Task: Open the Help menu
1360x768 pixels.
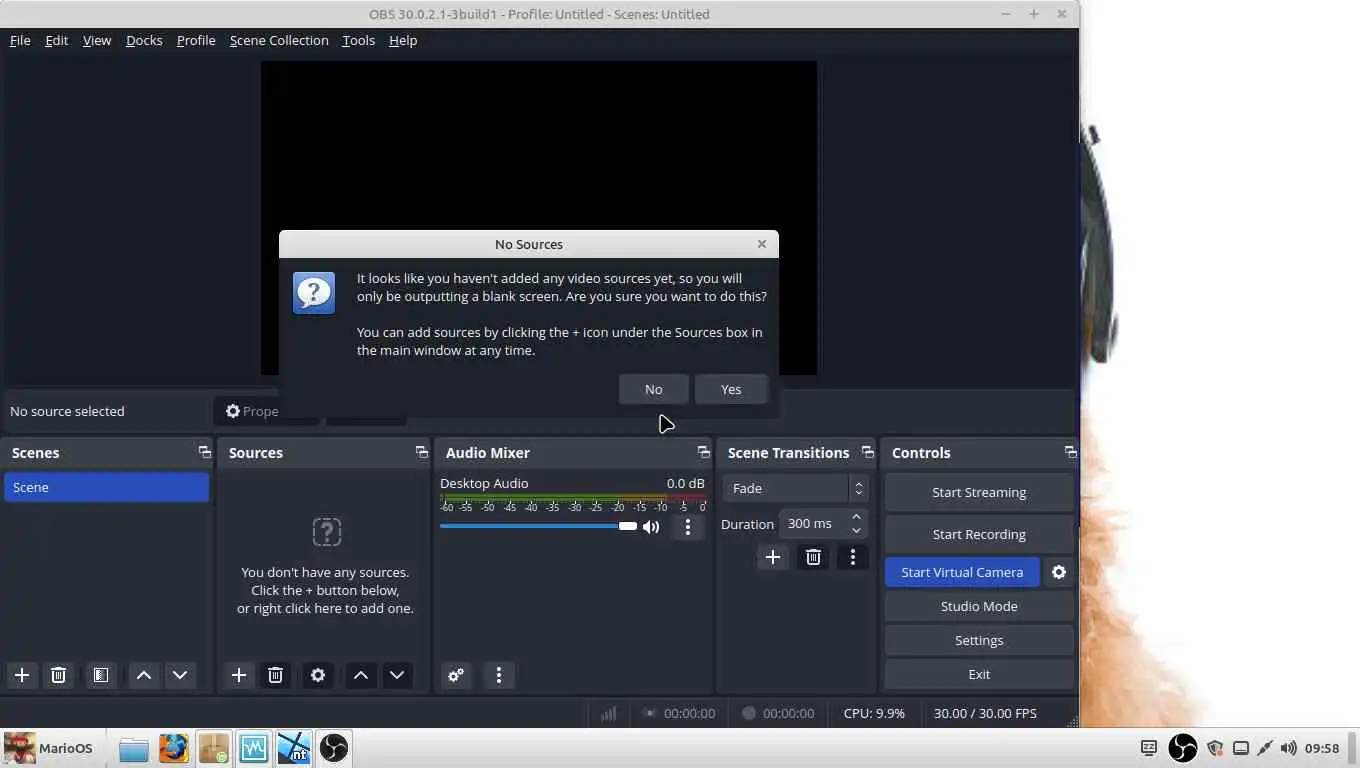Action: [403, 40]
